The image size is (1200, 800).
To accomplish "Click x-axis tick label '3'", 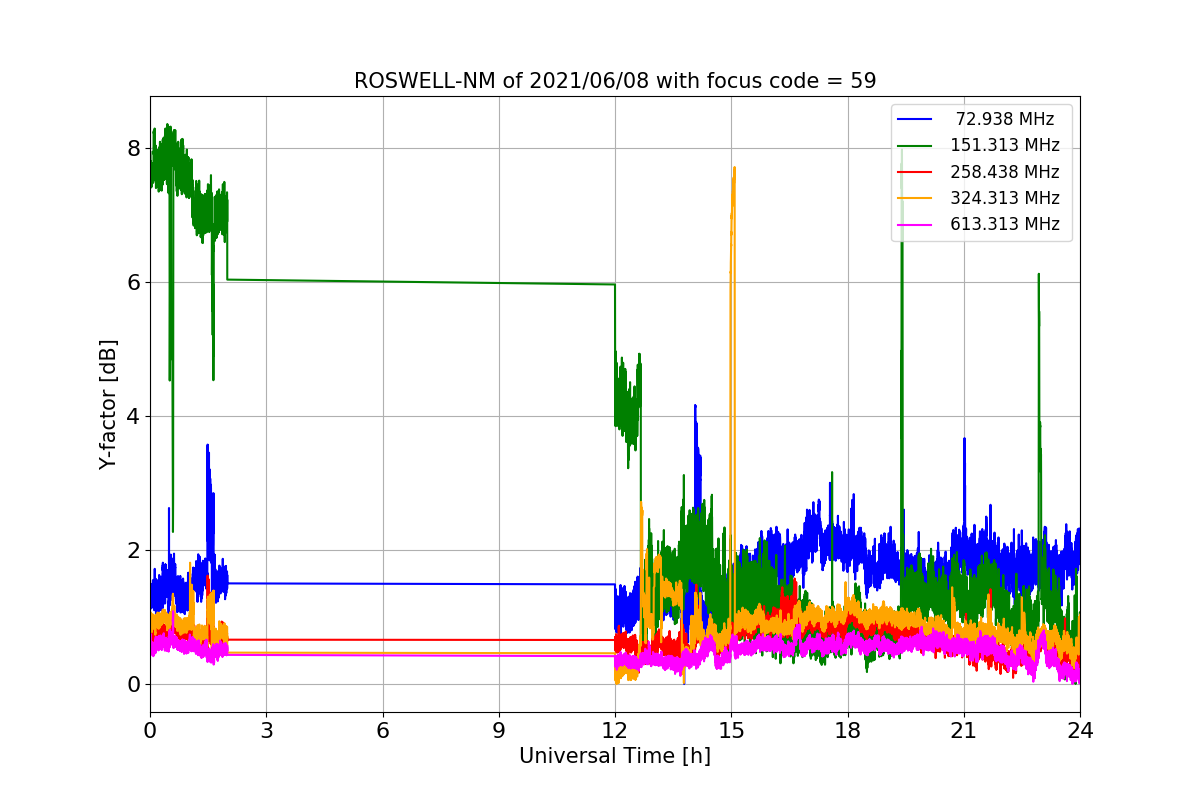I will 266,730.
